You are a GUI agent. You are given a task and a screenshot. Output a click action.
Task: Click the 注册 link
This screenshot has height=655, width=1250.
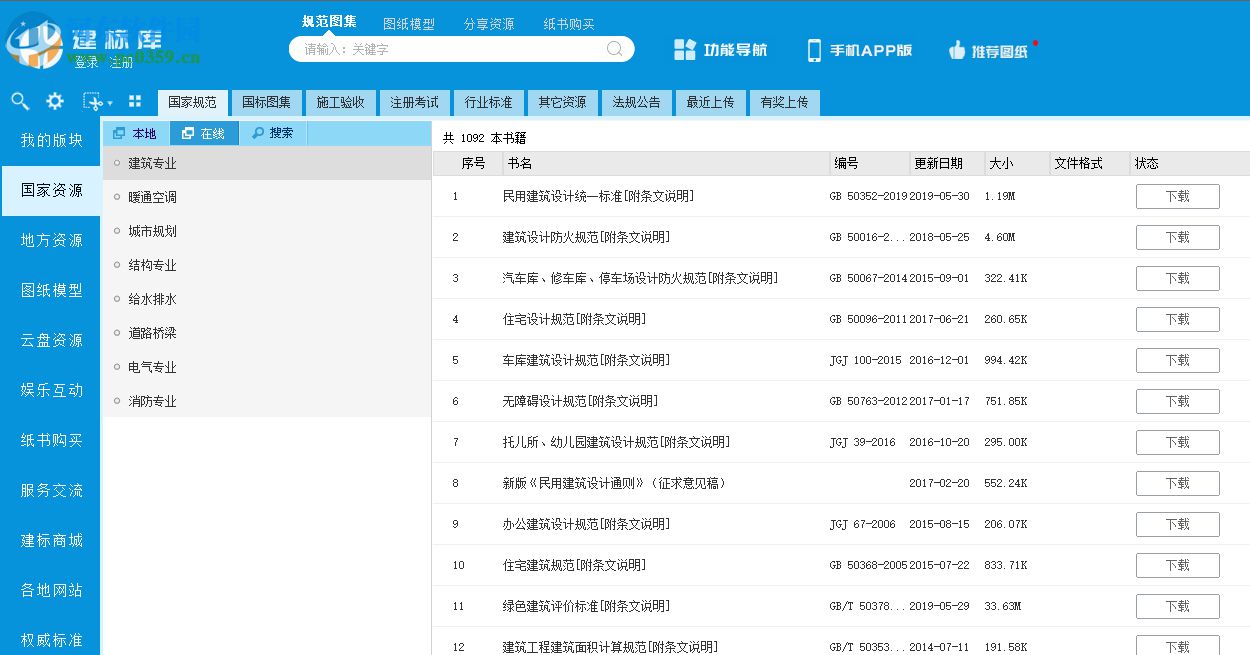(x=121, y=62)
